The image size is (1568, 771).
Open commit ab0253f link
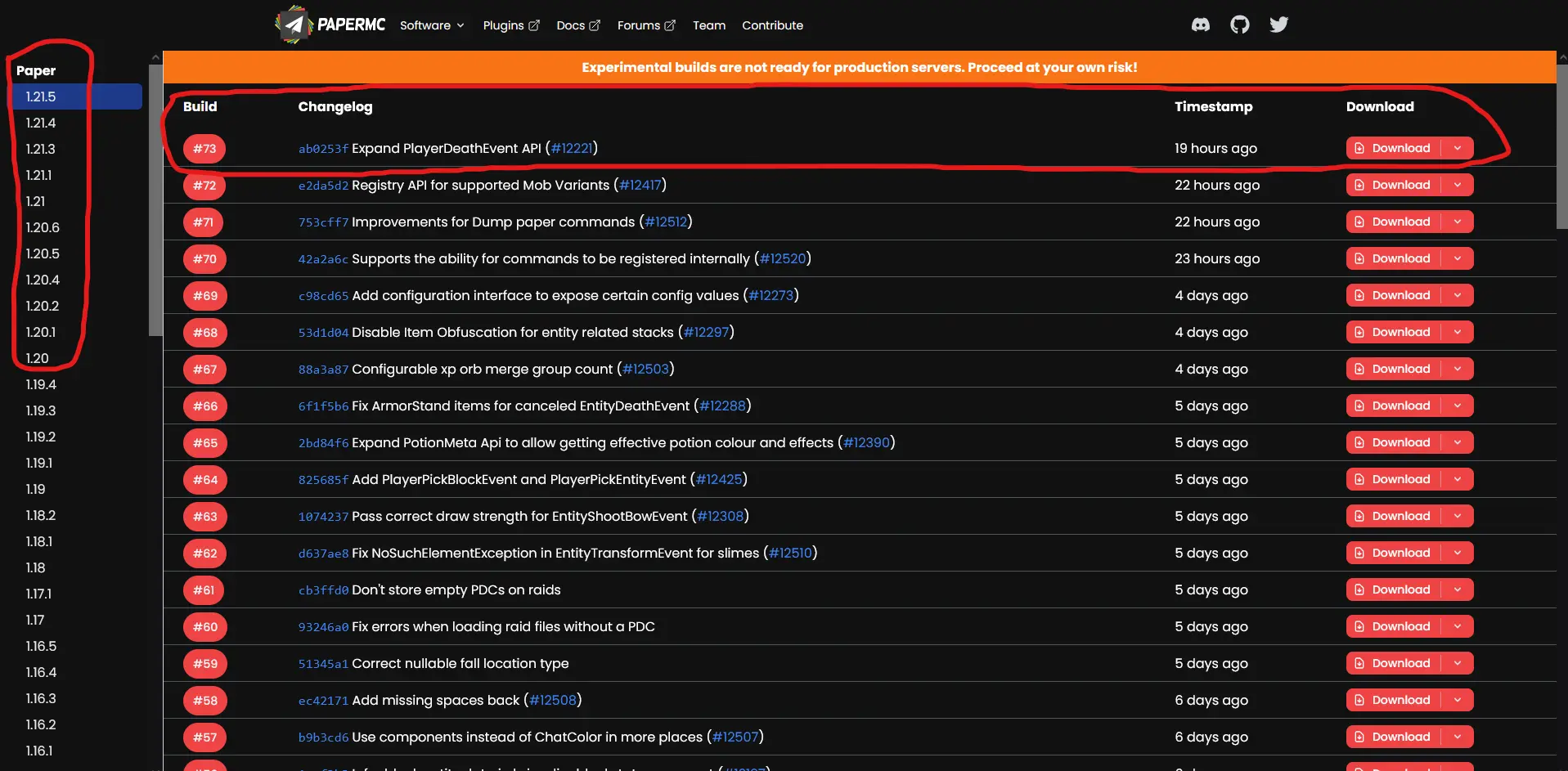[x=323, y=149]
